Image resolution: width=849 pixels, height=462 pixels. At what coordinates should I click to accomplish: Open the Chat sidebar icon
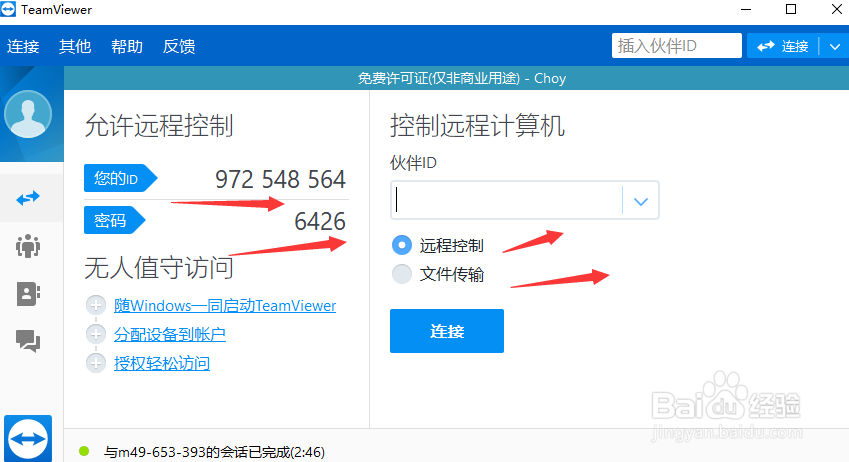(28, 341)
